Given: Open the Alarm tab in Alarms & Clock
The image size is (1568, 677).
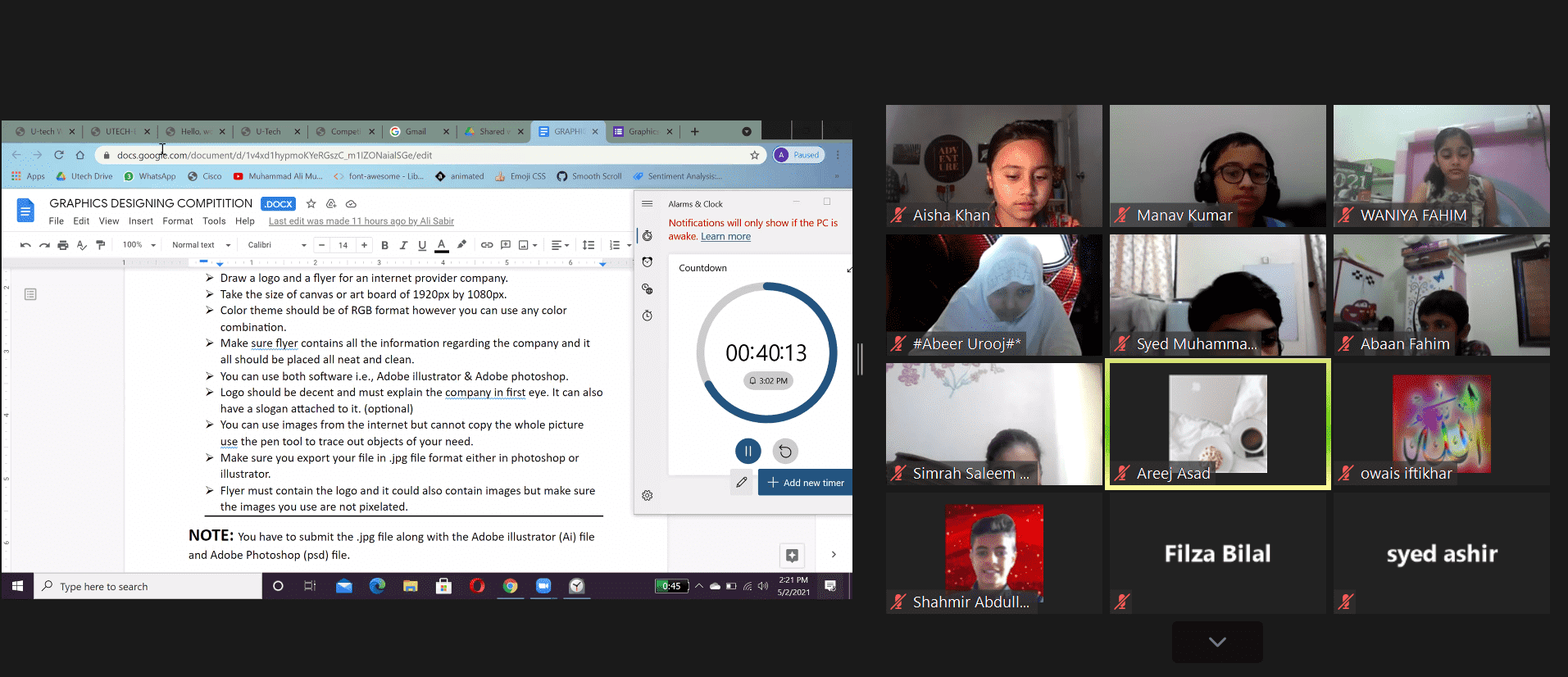Looking at the screenshot, I should click(648, 262).
